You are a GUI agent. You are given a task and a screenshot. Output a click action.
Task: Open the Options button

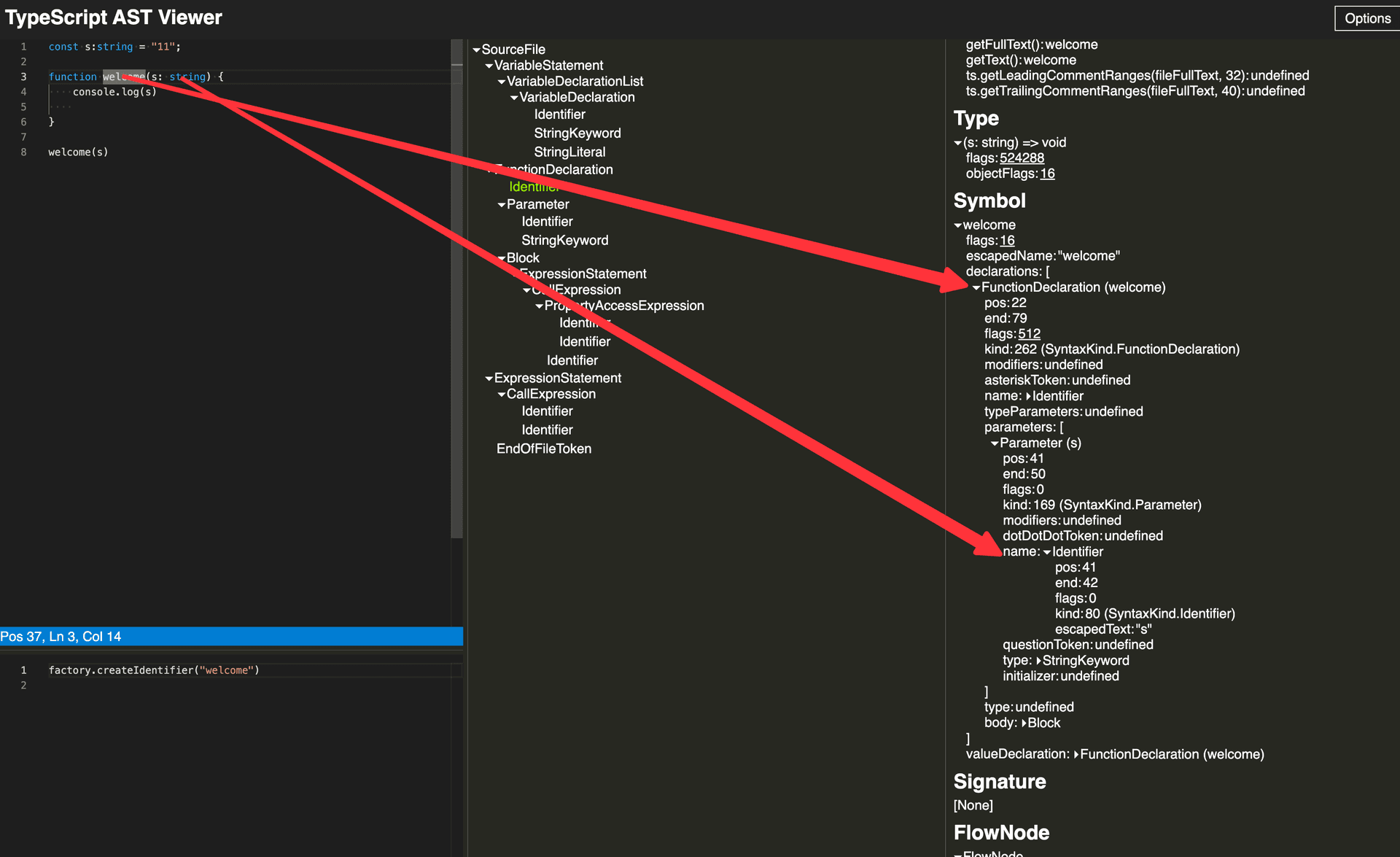click(x=1366, y=18)
